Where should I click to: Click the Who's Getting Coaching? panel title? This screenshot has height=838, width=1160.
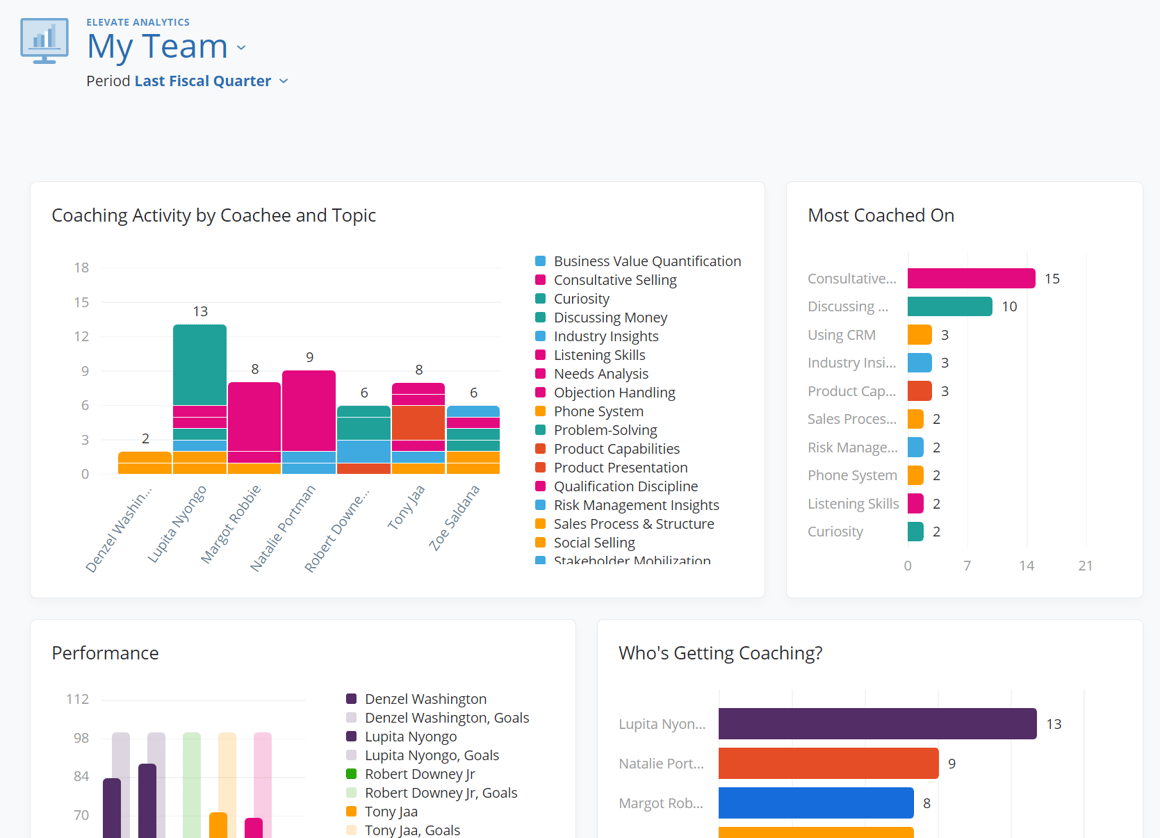click(721, 653)
